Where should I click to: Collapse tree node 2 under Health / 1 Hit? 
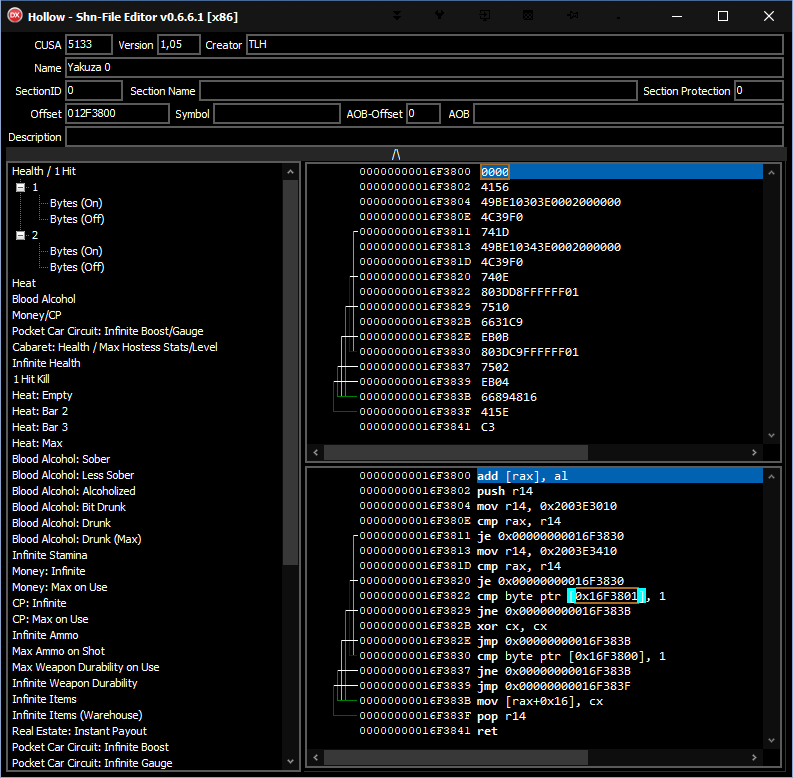coord(20,235)
